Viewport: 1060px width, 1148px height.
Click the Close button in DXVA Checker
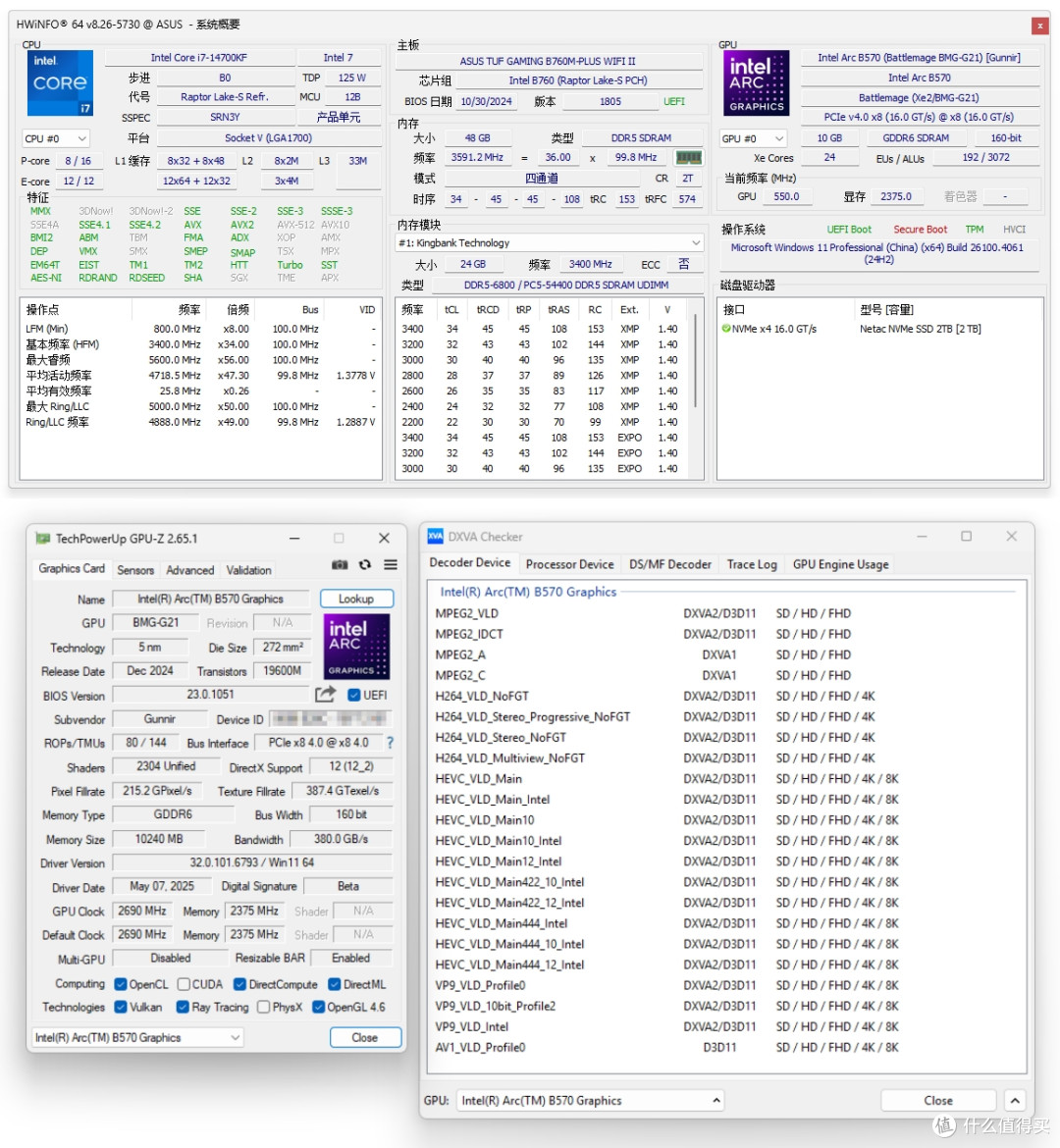[937, 1100]
